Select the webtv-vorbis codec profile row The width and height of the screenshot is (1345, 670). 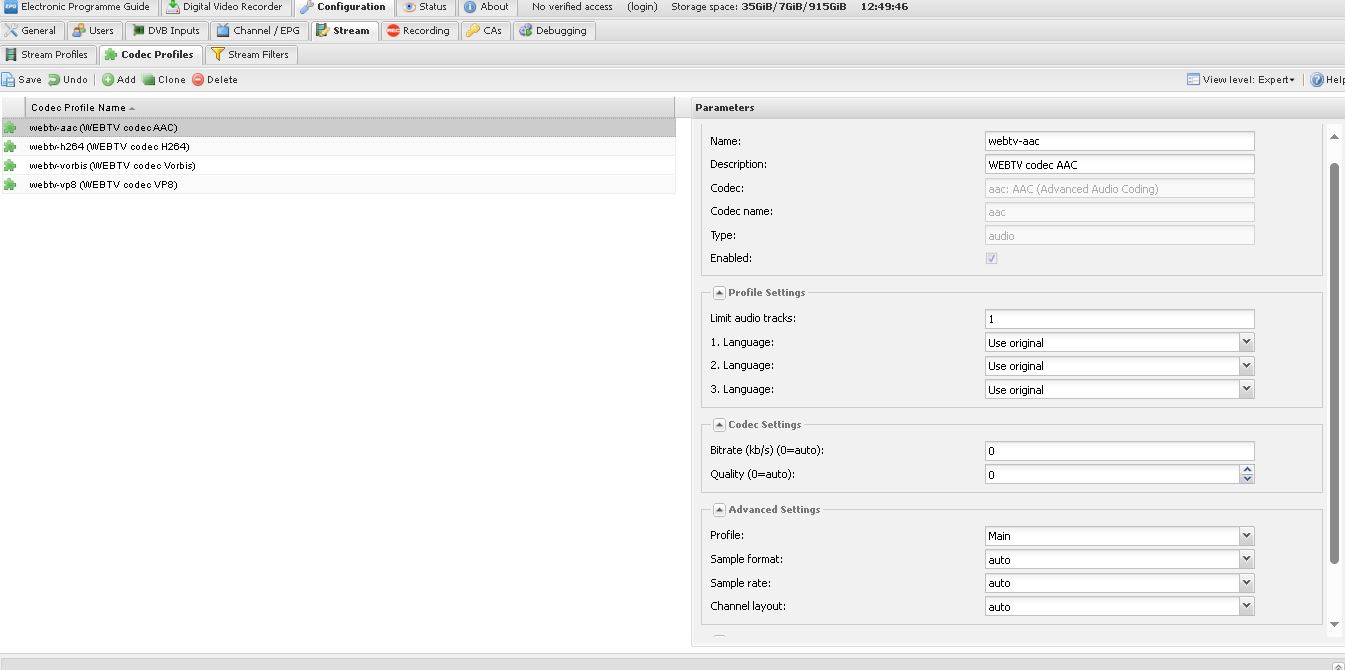tap(112, 166)
